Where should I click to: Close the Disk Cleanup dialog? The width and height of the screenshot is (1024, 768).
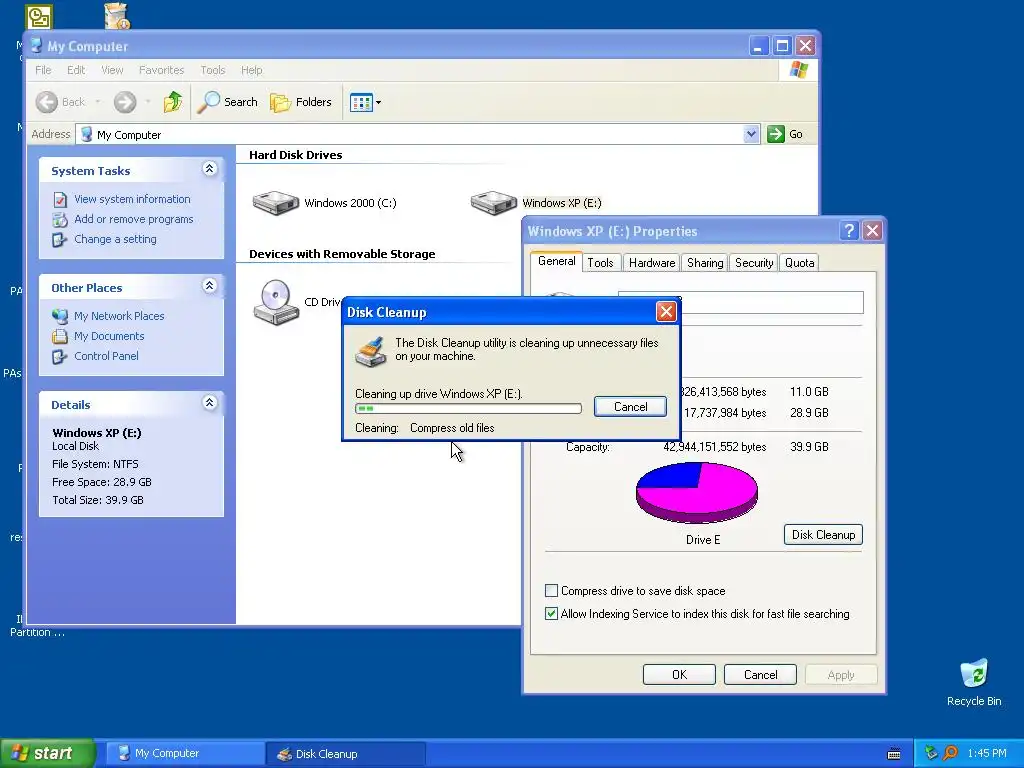pyautogui.click(x=666, y=312)
